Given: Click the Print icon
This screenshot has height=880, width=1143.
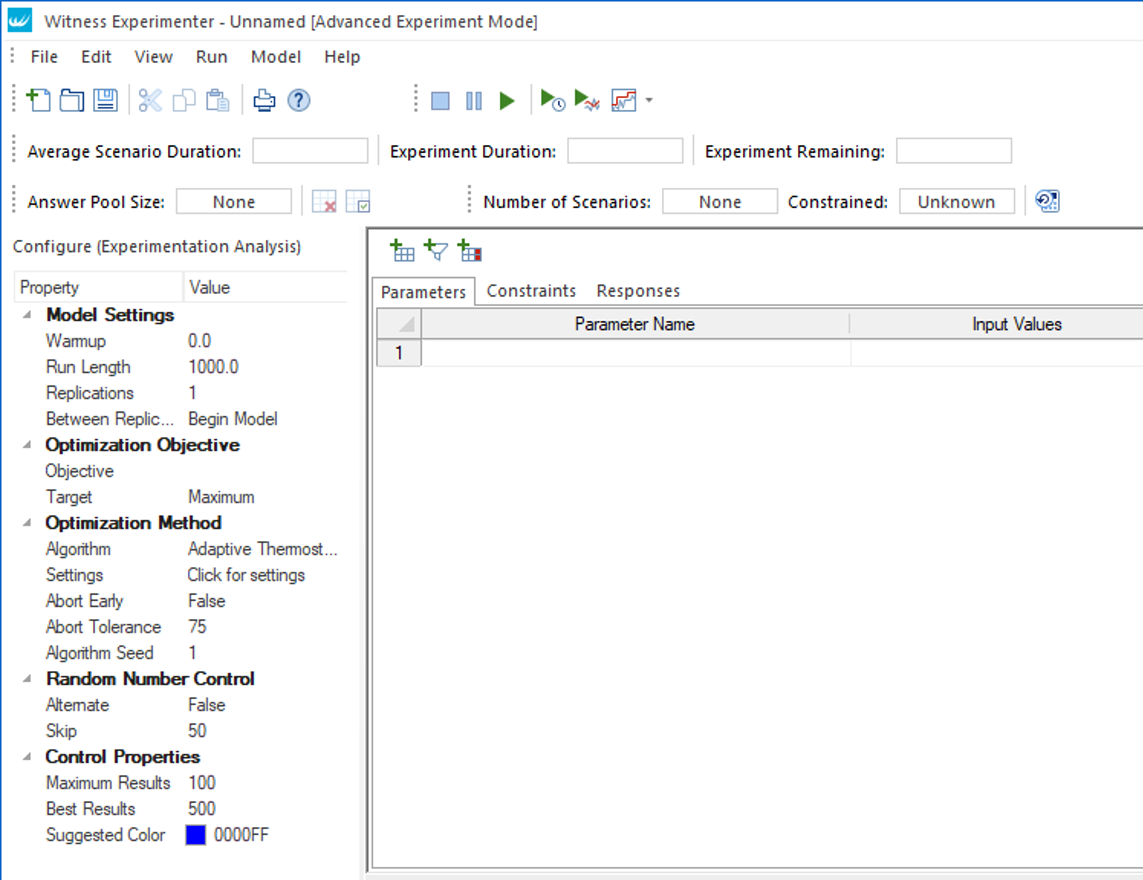Looking at the screenshot, I should 263,100.
